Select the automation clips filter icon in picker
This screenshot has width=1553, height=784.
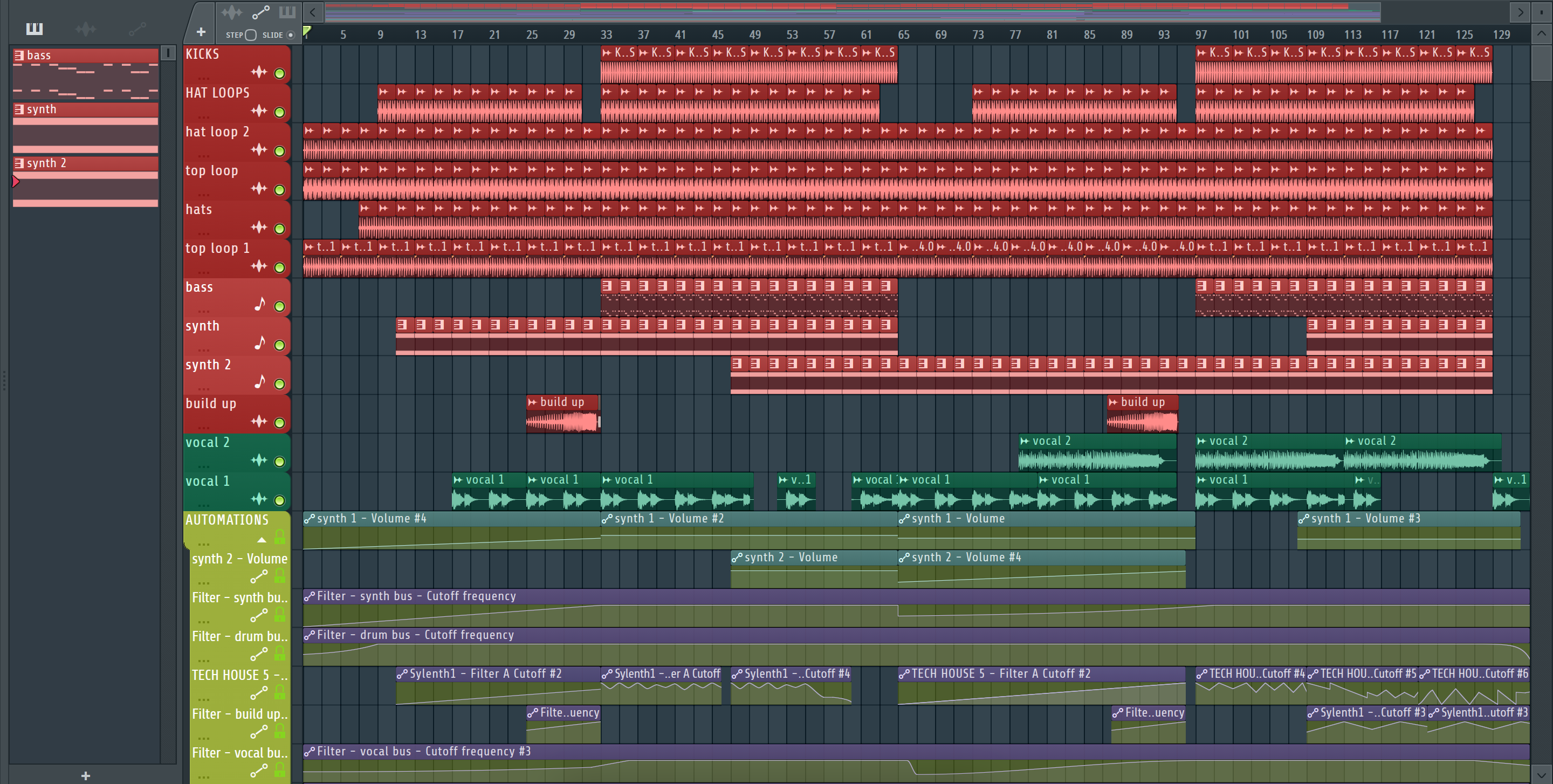tap(138, 29)
